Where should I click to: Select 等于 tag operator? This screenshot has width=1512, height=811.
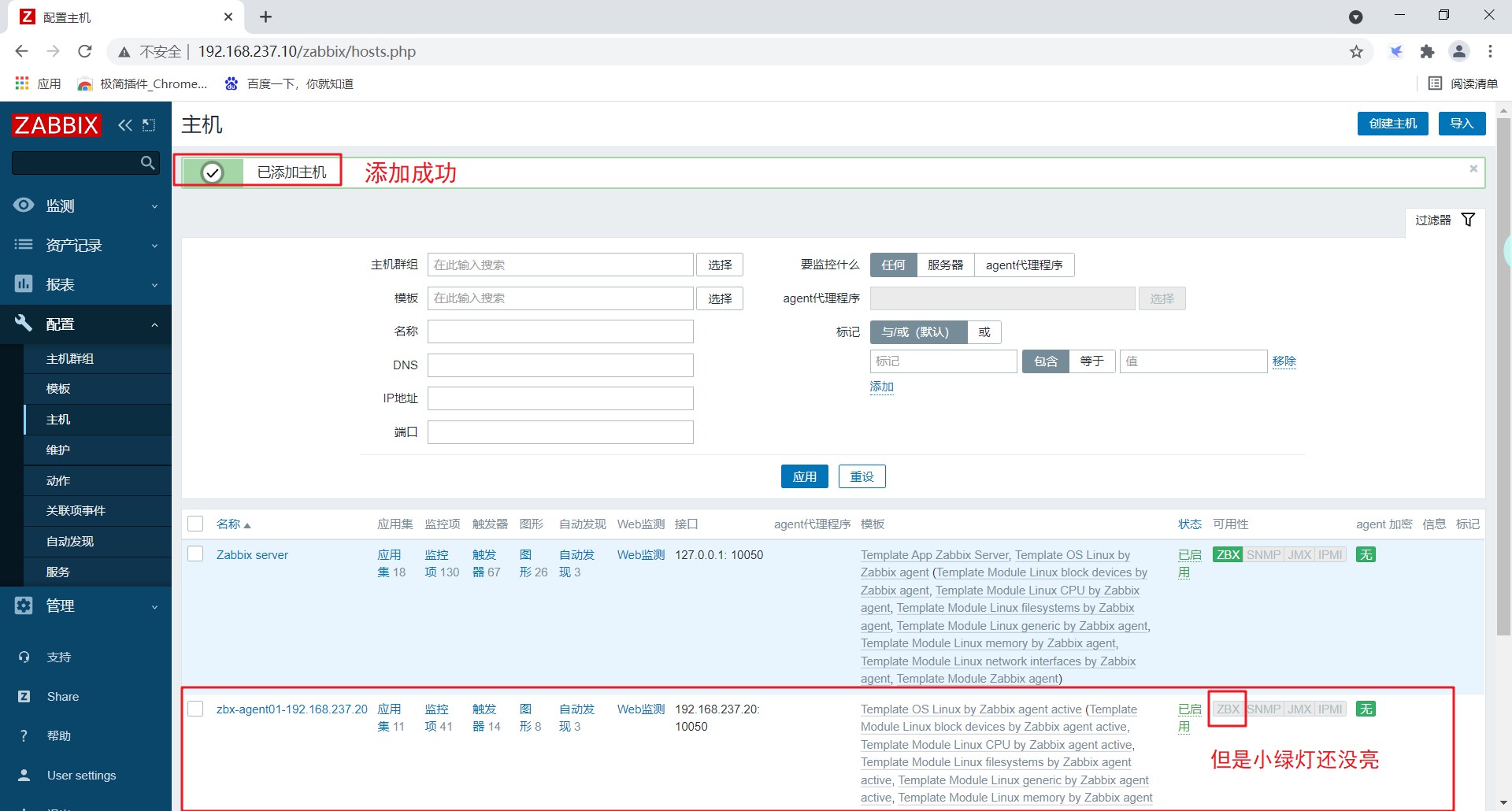[1091, 361]
